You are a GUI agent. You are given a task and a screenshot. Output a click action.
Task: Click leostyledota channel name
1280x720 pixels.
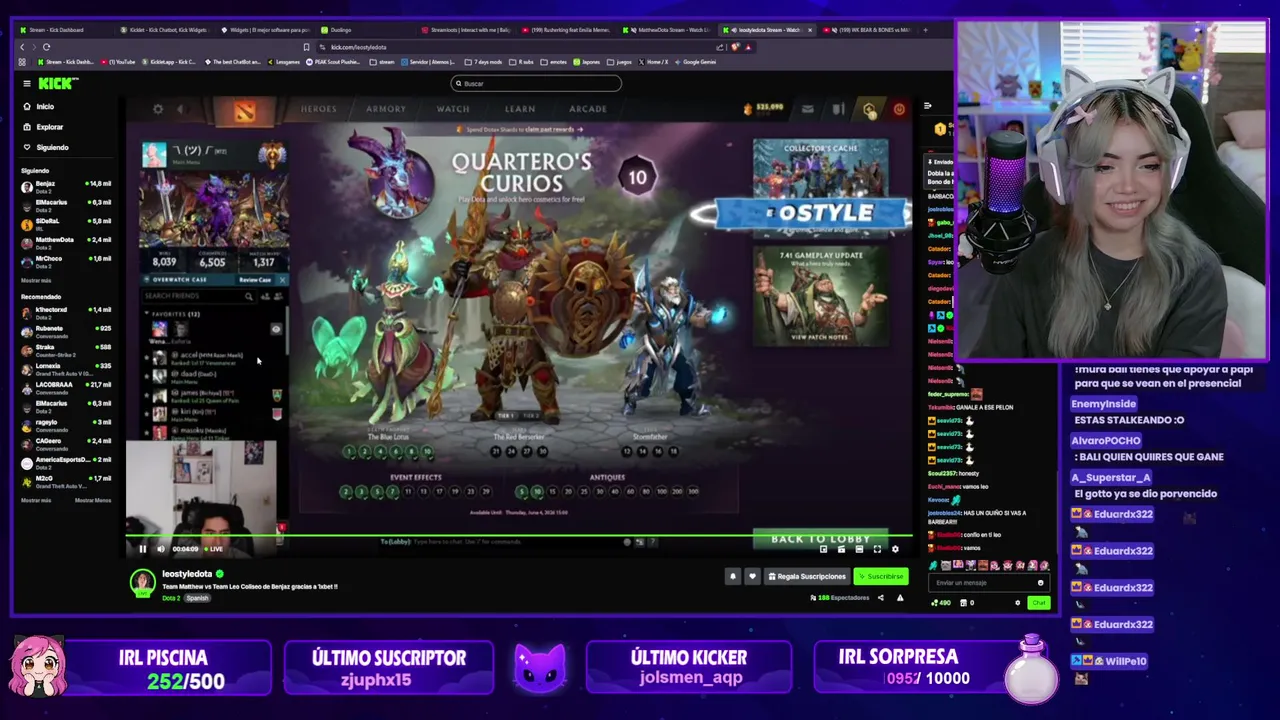pos(187,574)
